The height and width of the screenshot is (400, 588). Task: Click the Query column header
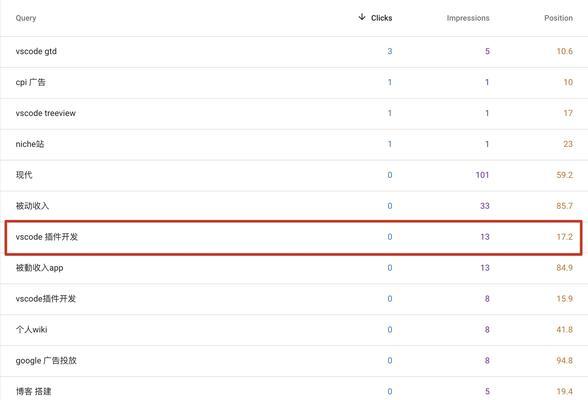pyautogui.click(x=26, y=18)
